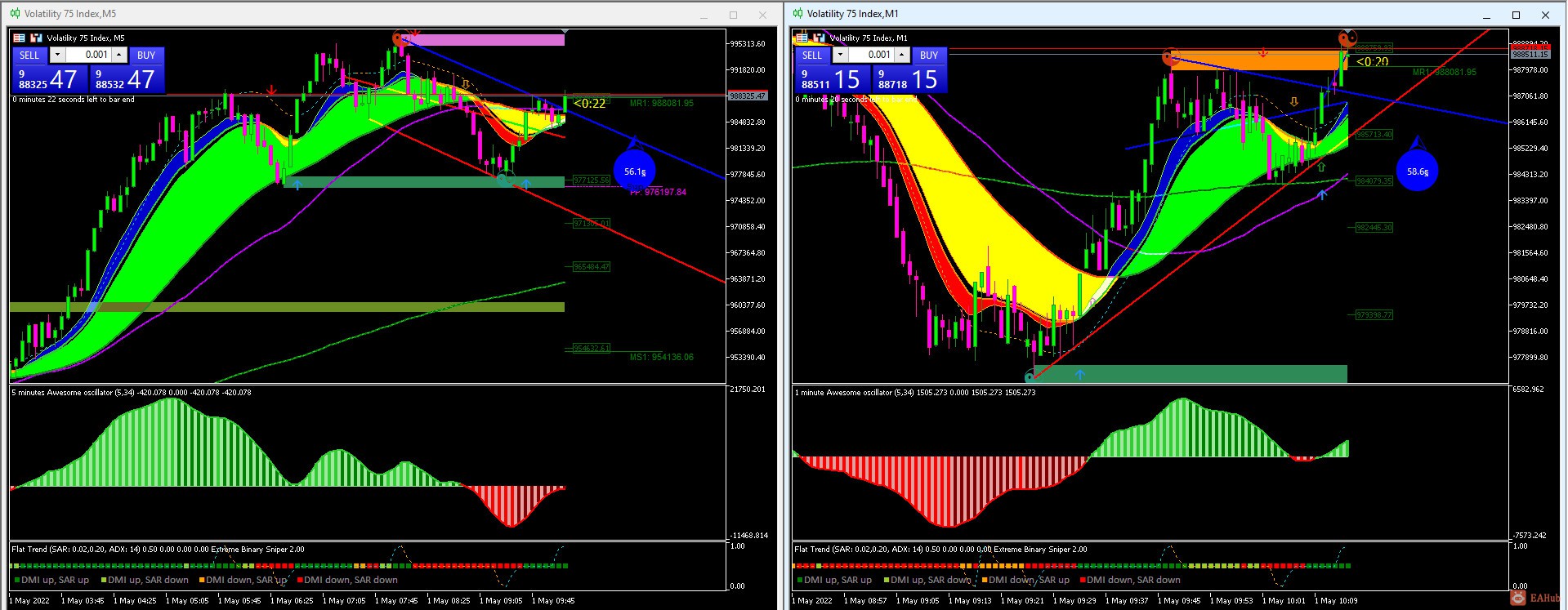This screenshot has height=610, width=1568.
Task: Click the '<0:22' timer text in M5 chart
Action: tap(589, 103)
